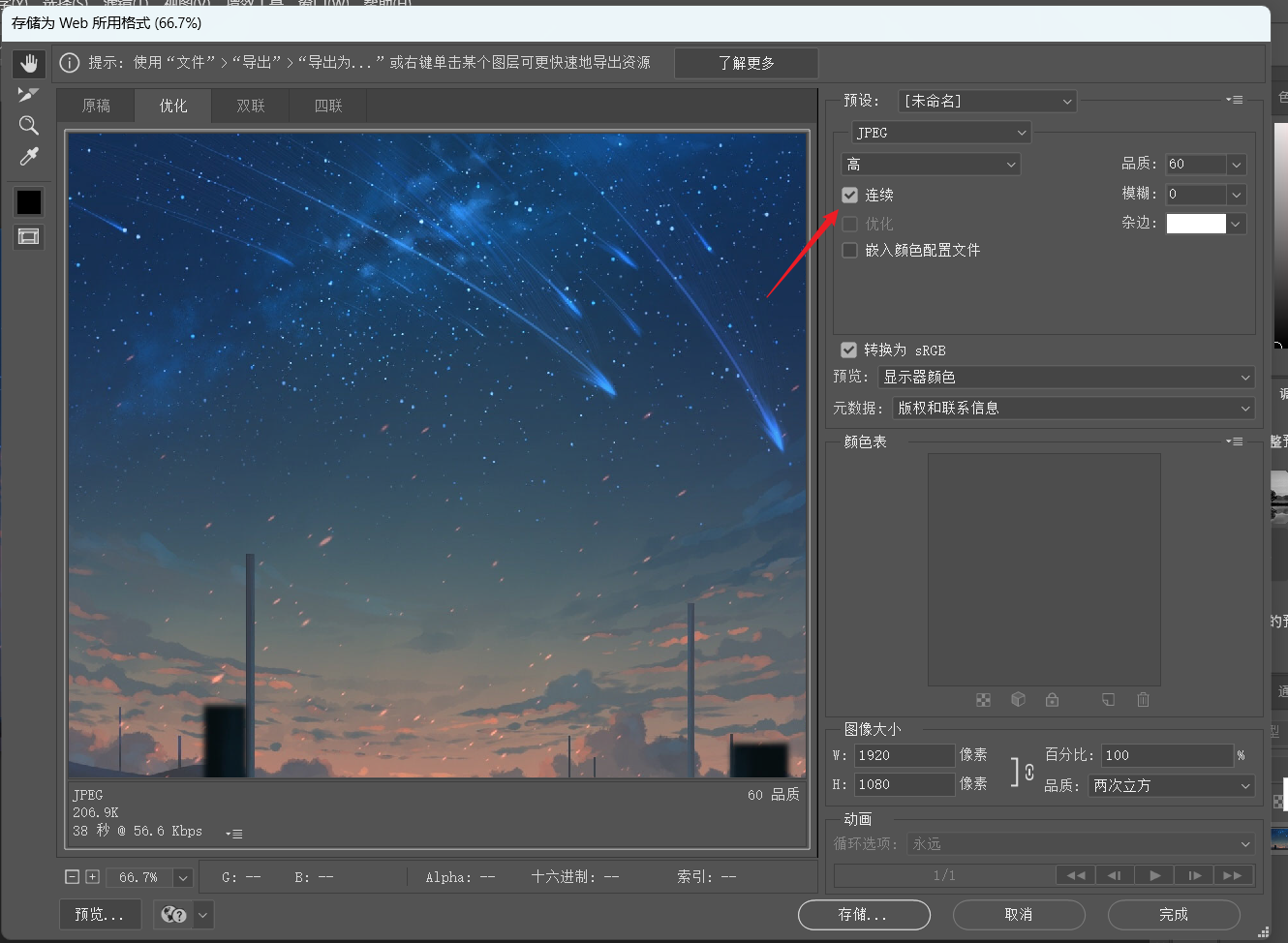Screen dimensions: 1288x943
Task: Select the Hand tool
Action: pos(29,64)
